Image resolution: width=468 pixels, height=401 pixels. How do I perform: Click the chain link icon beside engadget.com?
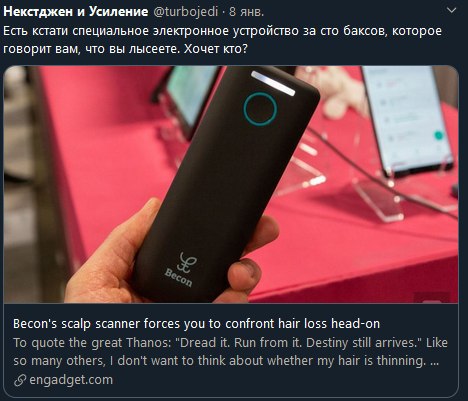click(x=20, y=380)
